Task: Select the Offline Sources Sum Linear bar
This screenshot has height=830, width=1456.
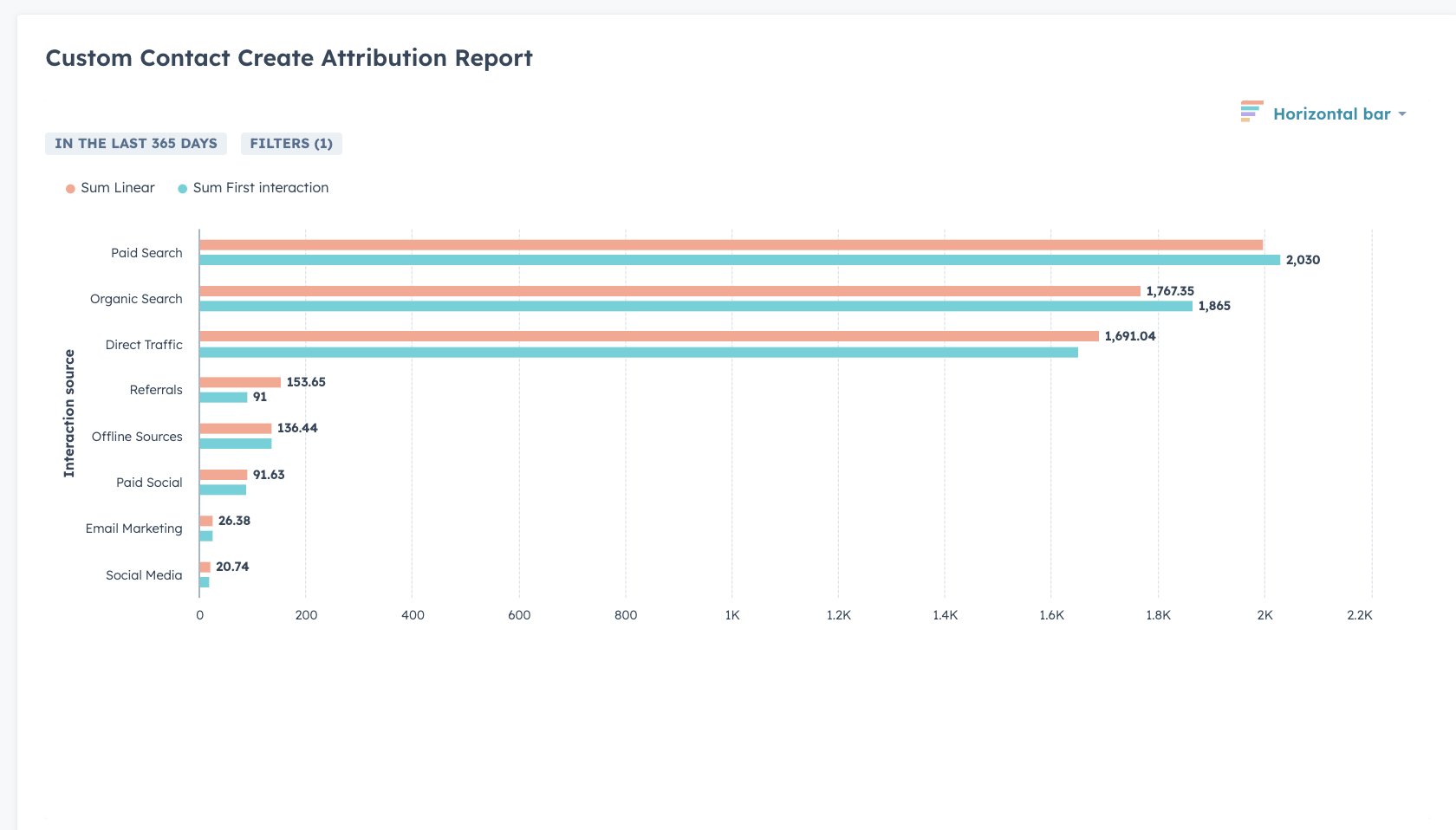Action: click(236, 429)
